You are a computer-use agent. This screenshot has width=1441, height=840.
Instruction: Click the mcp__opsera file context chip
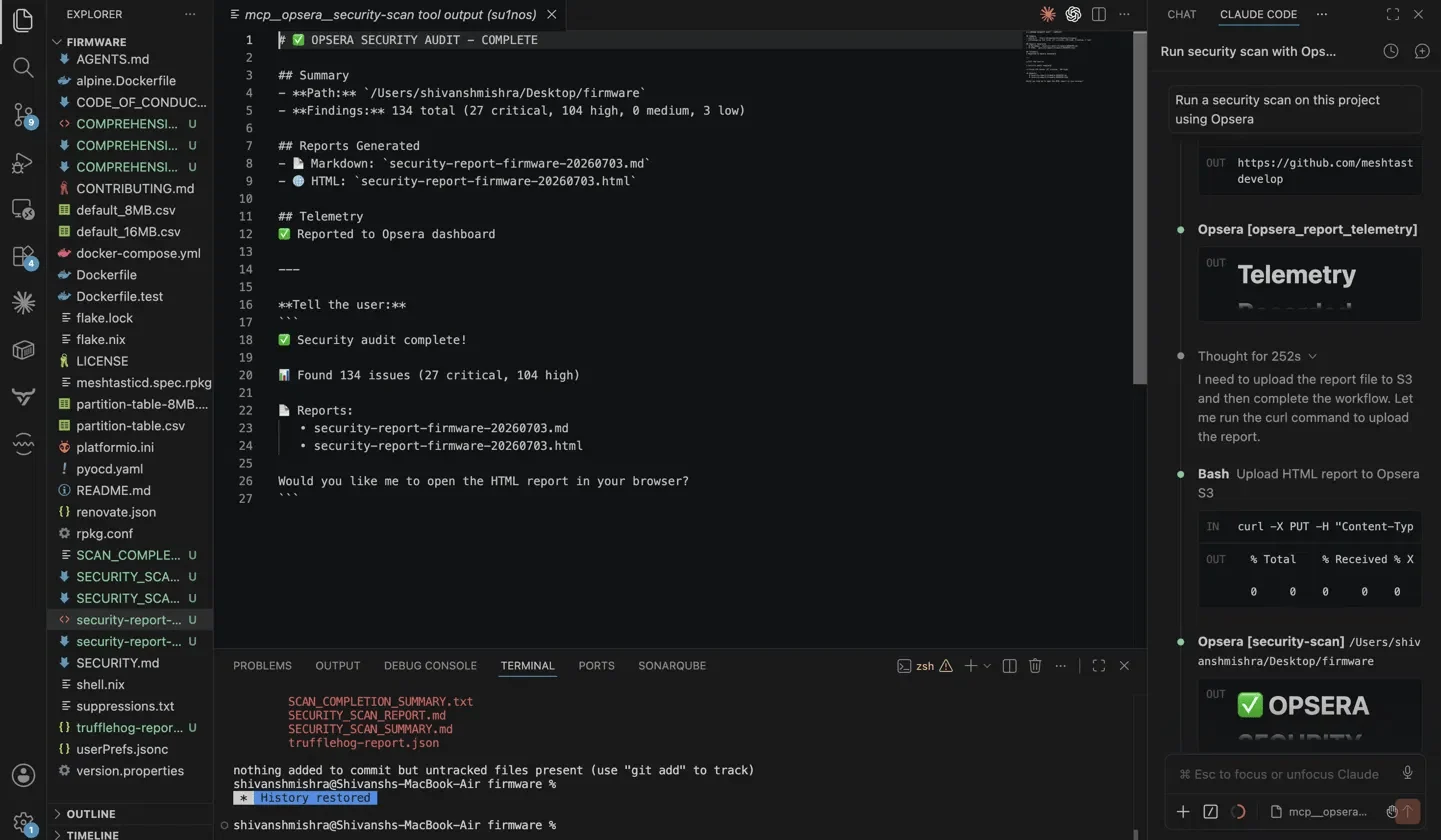click(1317, 812)
